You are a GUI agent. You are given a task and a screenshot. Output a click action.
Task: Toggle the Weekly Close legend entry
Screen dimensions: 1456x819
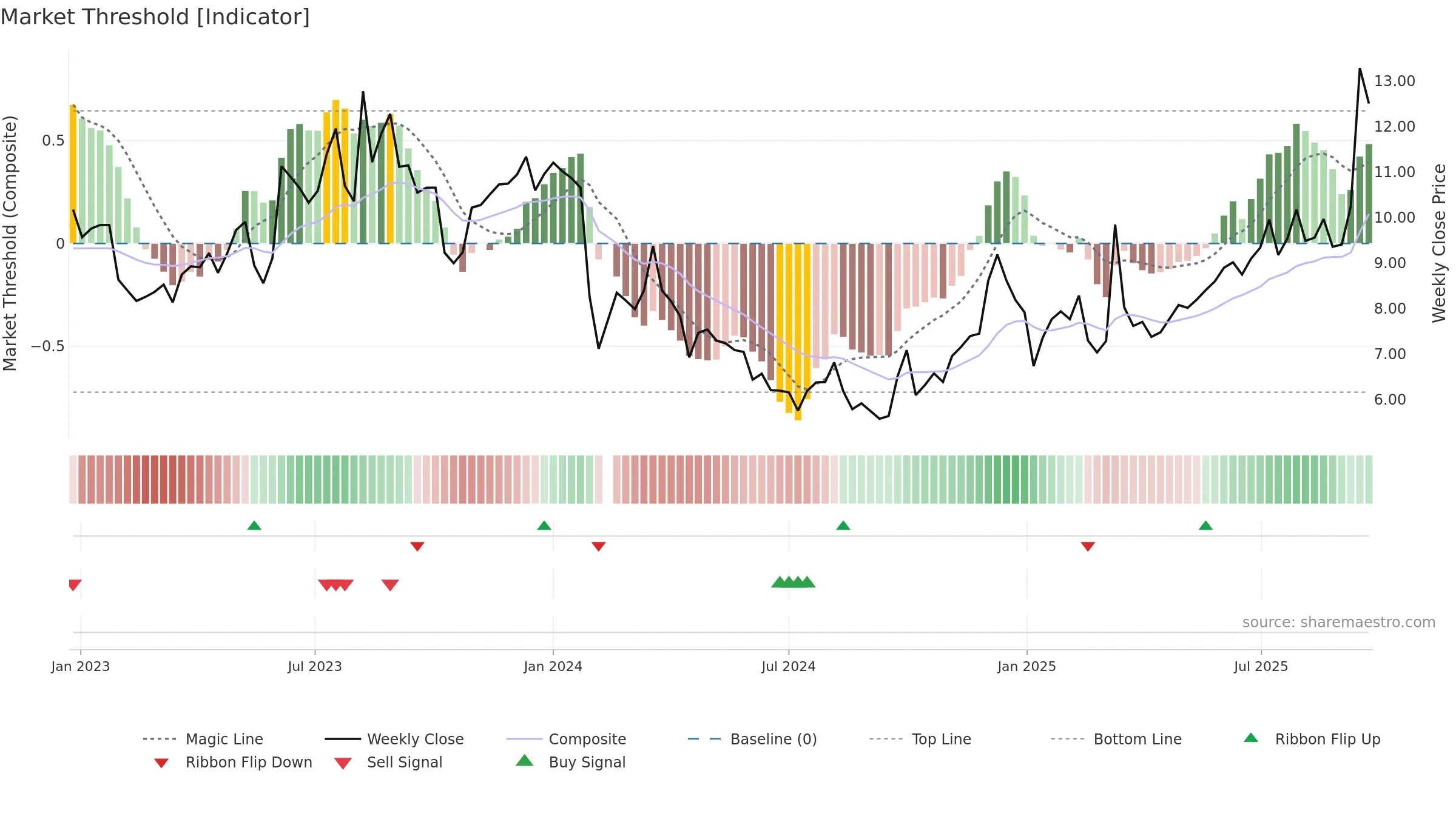click(394, 739)
